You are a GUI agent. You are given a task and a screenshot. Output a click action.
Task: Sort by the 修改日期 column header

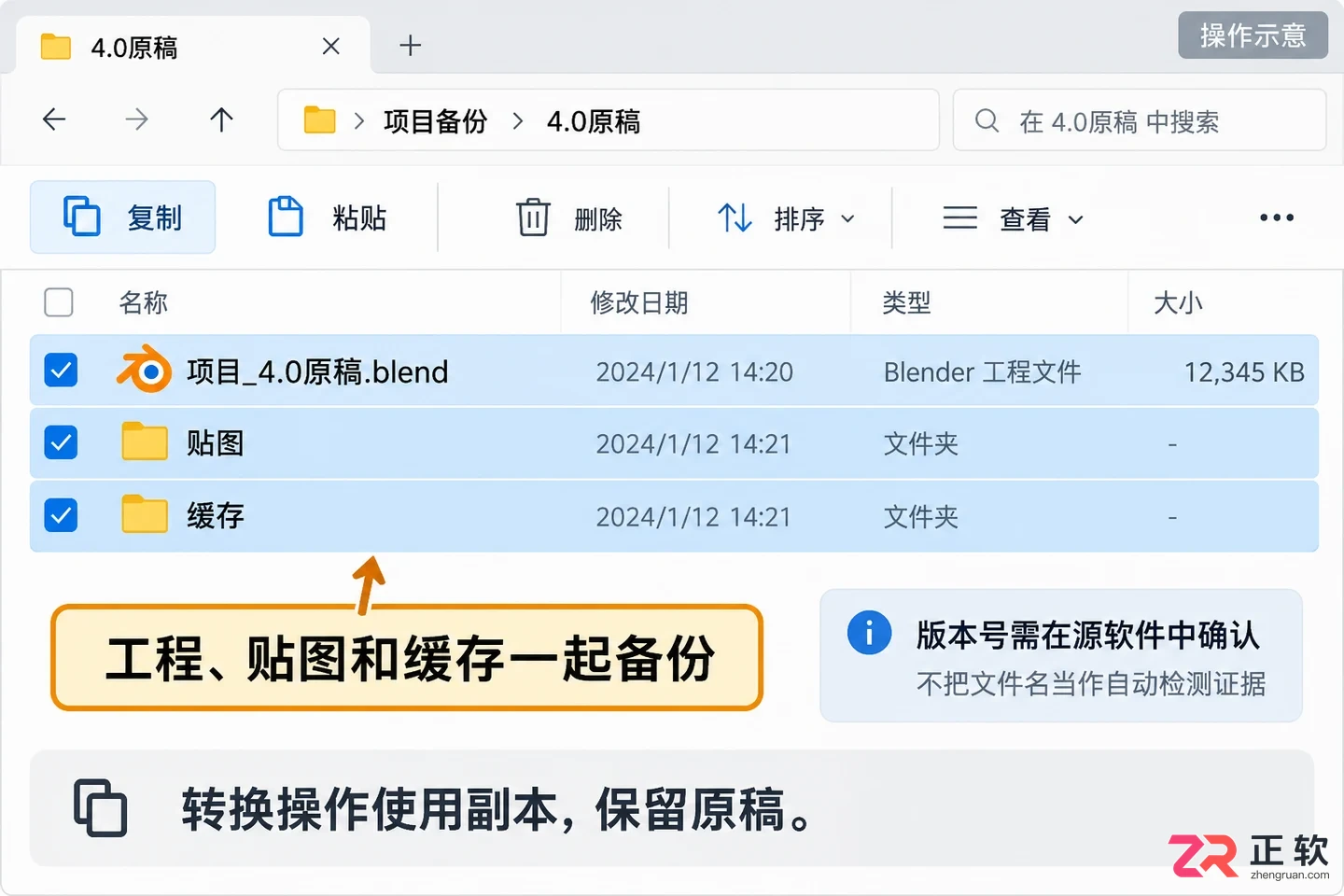[639, 302]
